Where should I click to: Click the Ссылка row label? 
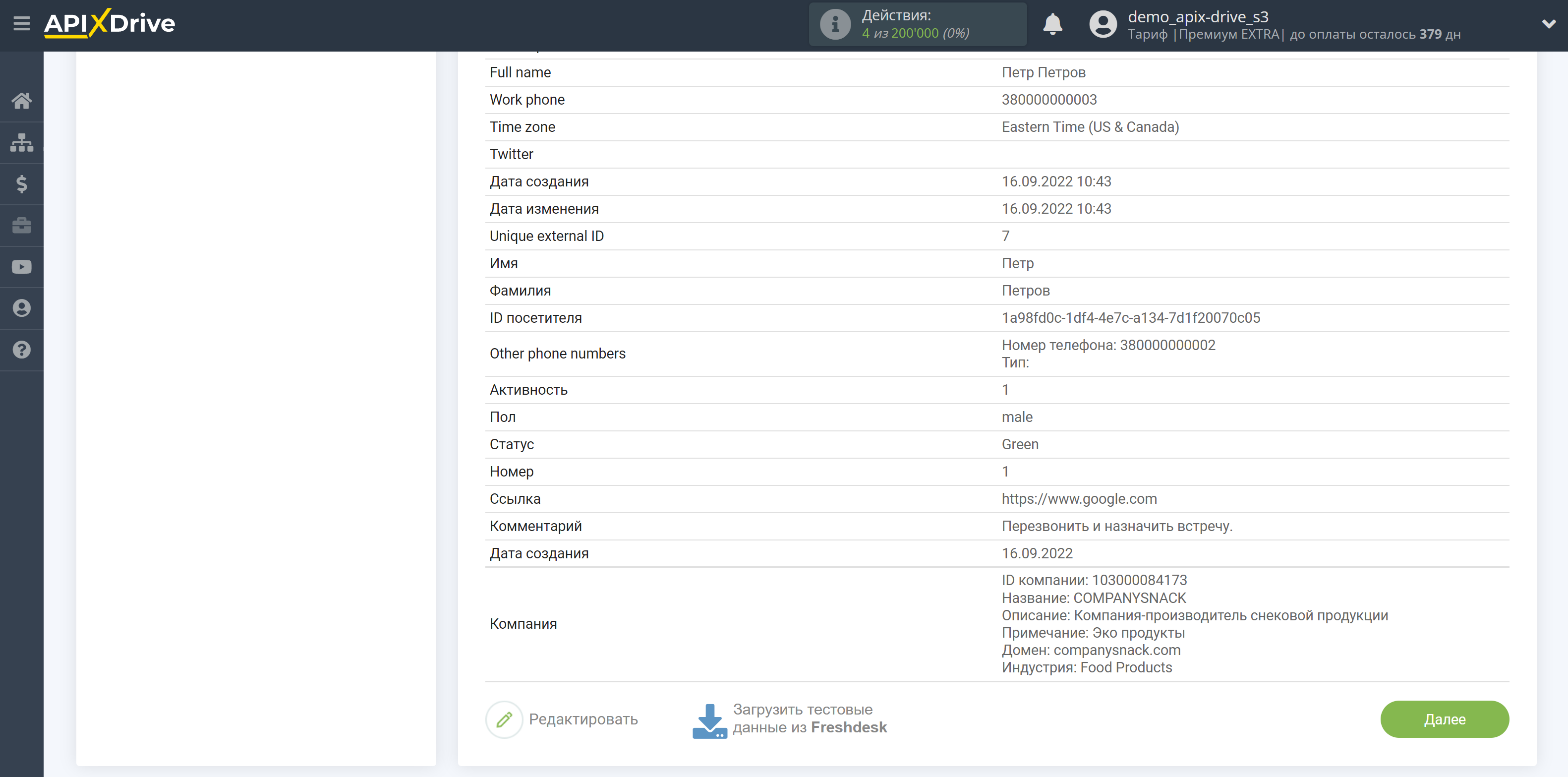515,499
